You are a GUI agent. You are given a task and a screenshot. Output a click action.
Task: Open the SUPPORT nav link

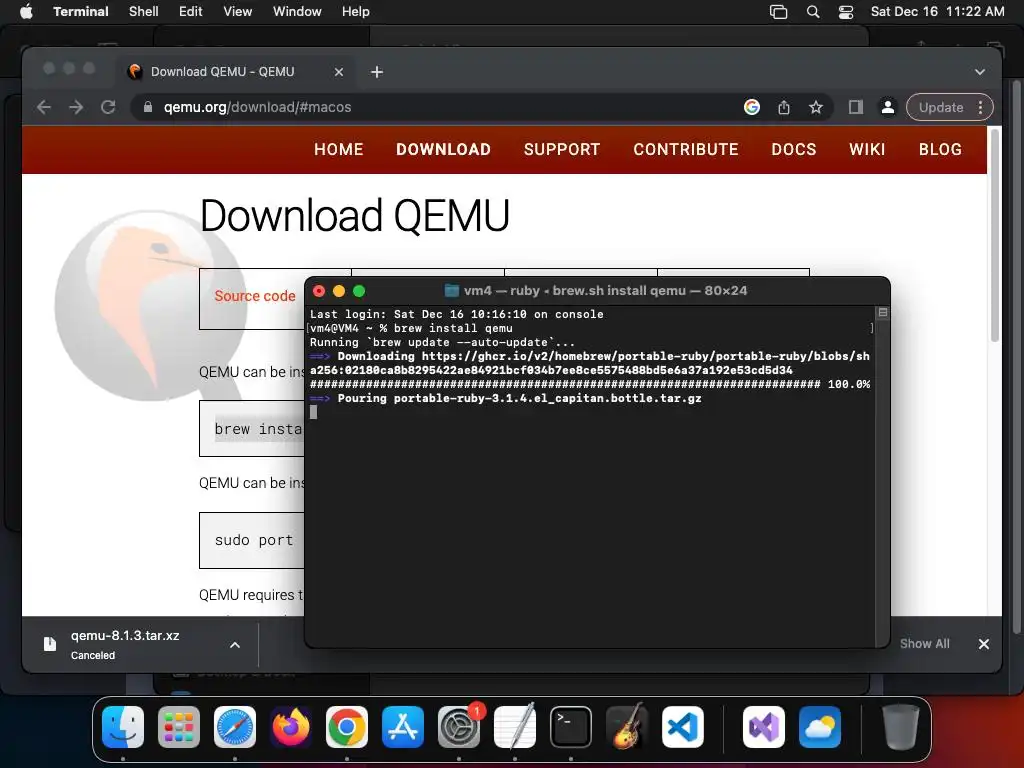click(x=562, y=150)
